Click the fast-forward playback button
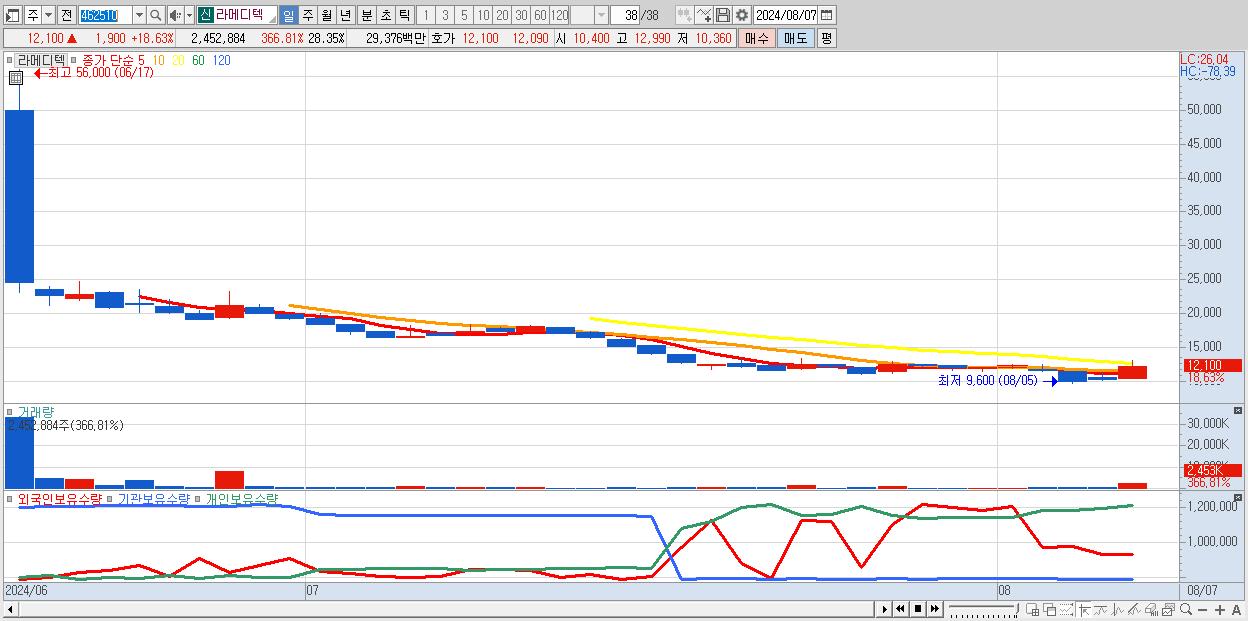 (934, 609)
